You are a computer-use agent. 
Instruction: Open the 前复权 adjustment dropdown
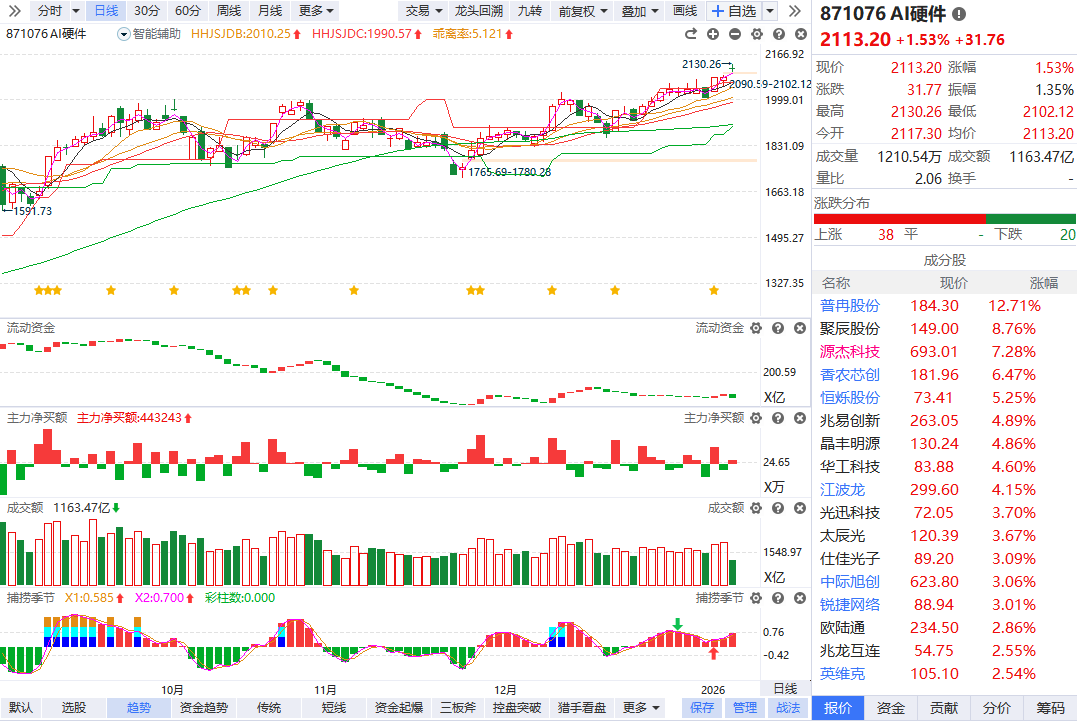coord(581,11)
